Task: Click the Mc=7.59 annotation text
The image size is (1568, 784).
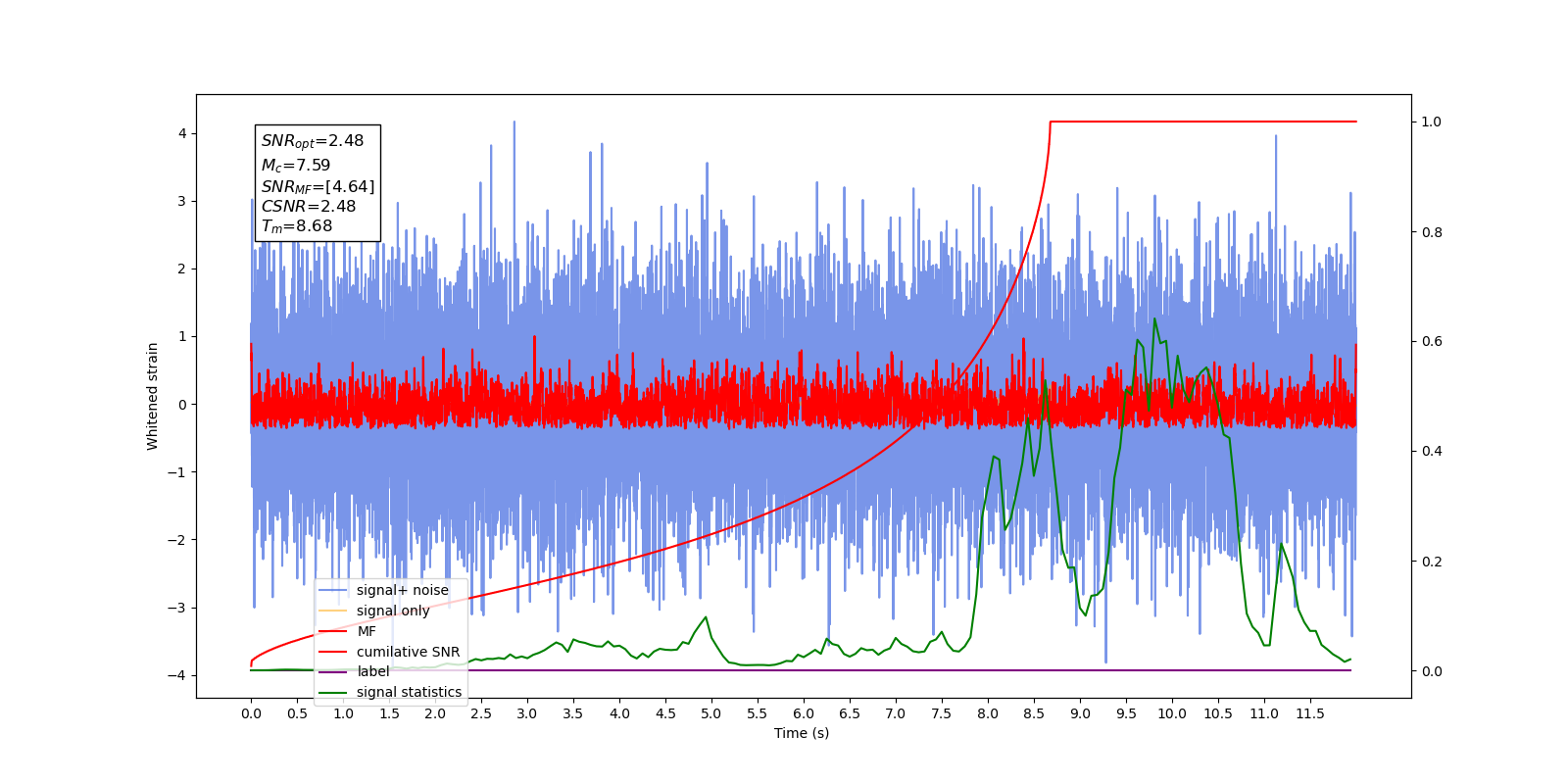Action: 296,166
